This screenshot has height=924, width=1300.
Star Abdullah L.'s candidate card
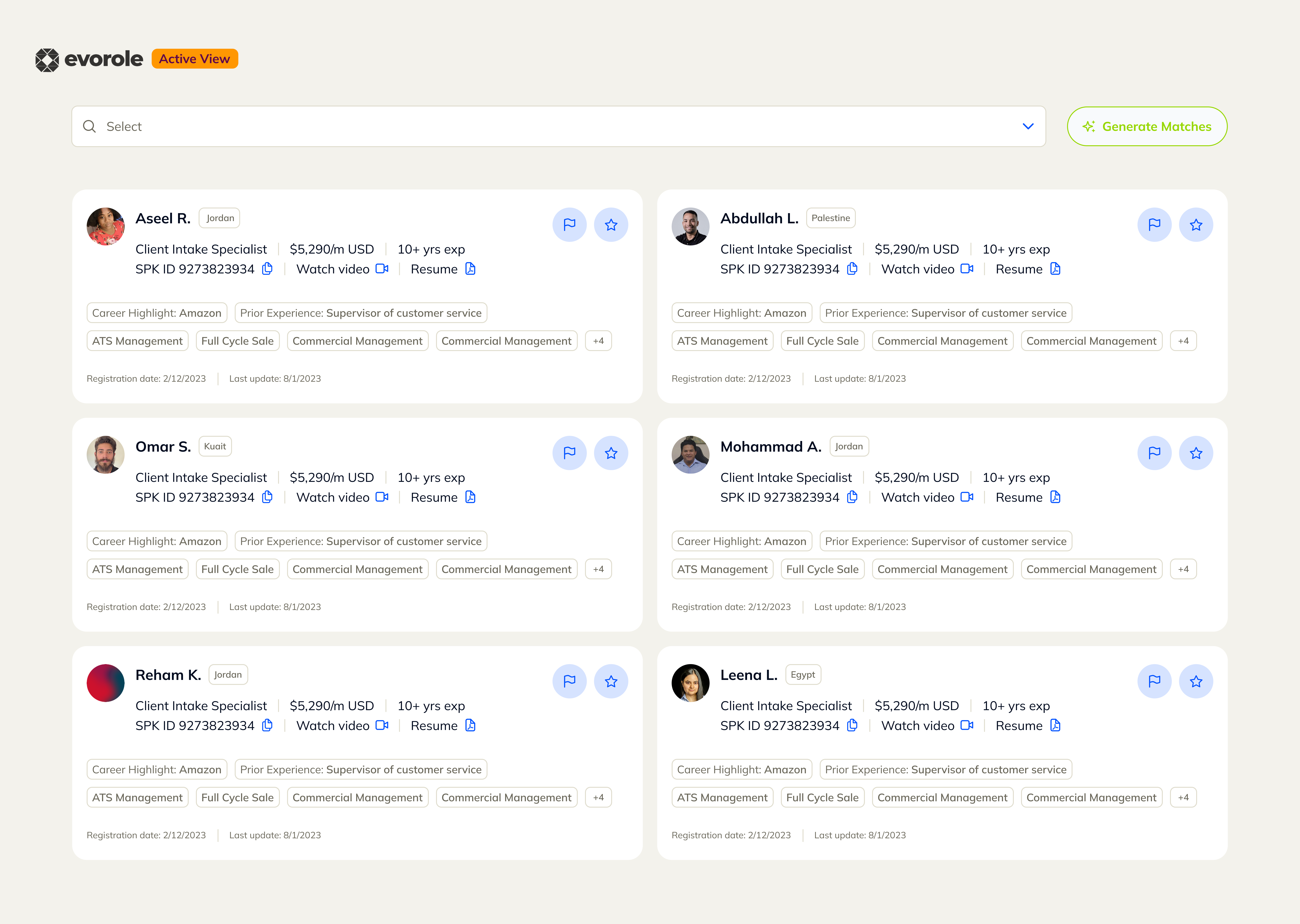[1196, 225]
